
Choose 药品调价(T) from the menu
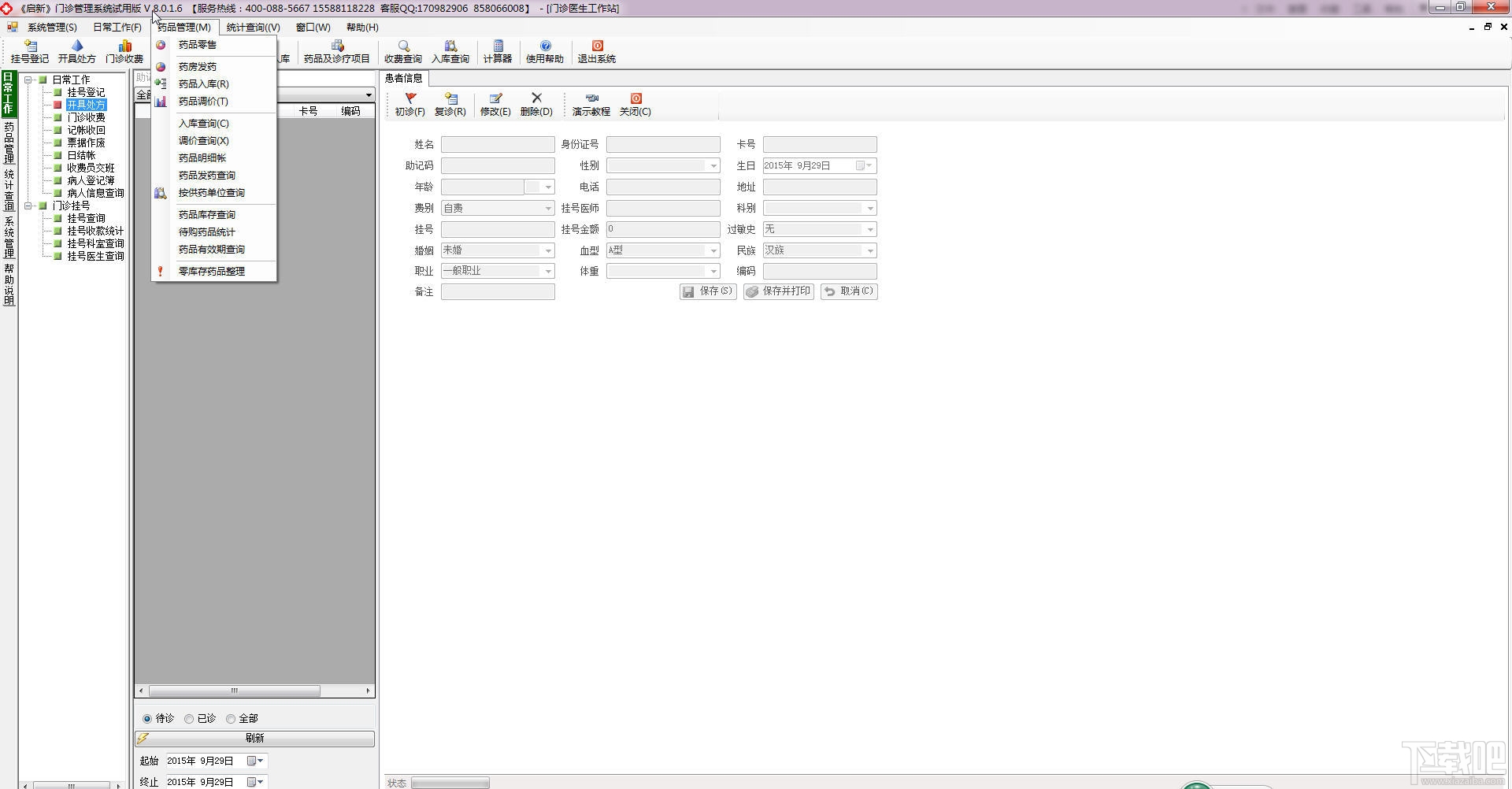[214, 102]
